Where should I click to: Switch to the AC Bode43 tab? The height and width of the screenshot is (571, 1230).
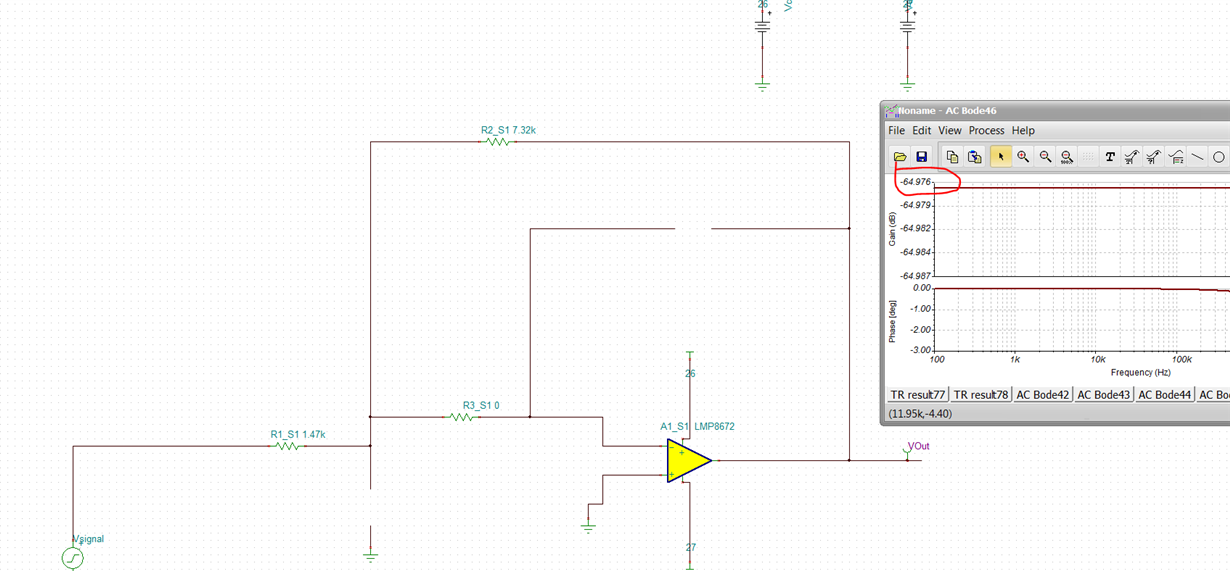(x=1104, y=395)
